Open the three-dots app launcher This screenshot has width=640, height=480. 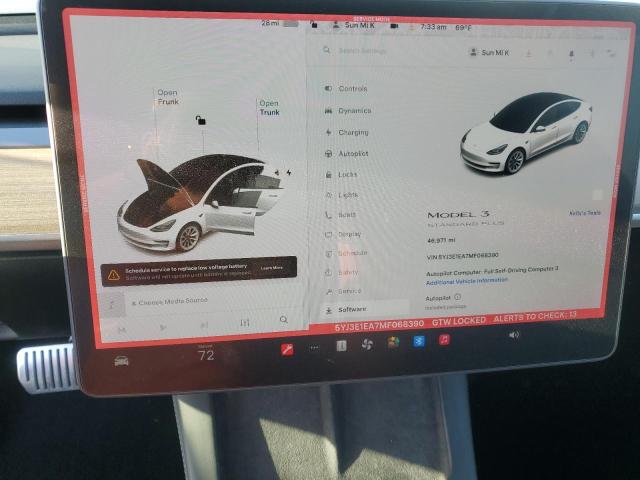coord(314,348)
